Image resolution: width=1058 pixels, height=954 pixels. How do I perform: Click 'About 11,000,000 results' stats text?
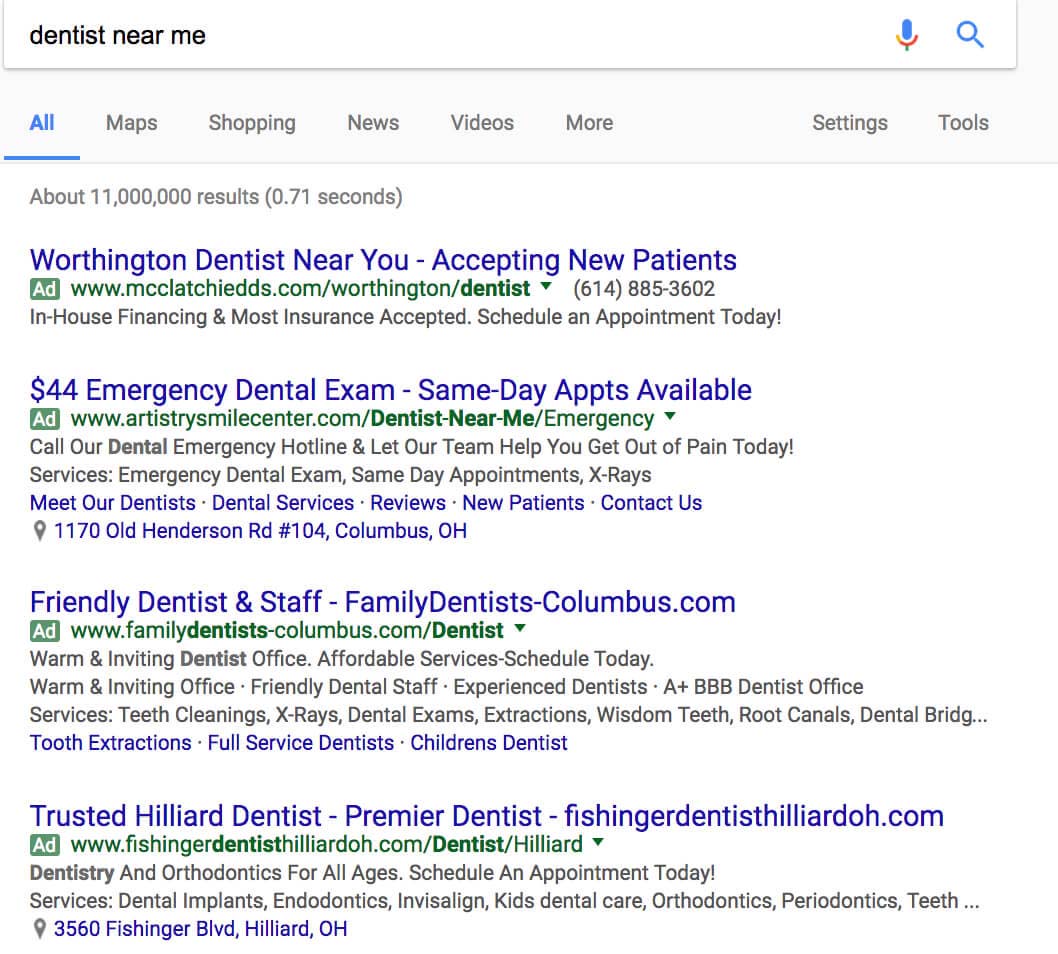216,197
